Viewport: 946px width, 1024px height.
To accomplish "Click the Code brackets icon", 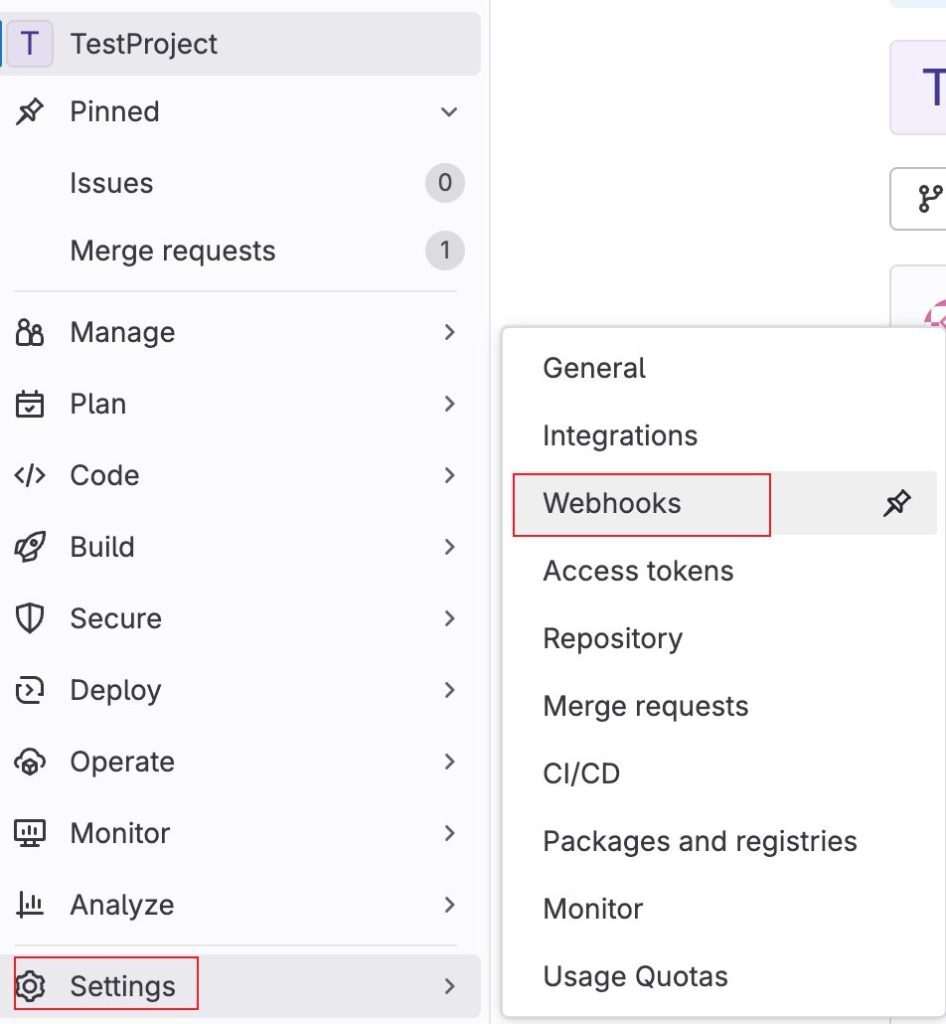I will [30, 475].
